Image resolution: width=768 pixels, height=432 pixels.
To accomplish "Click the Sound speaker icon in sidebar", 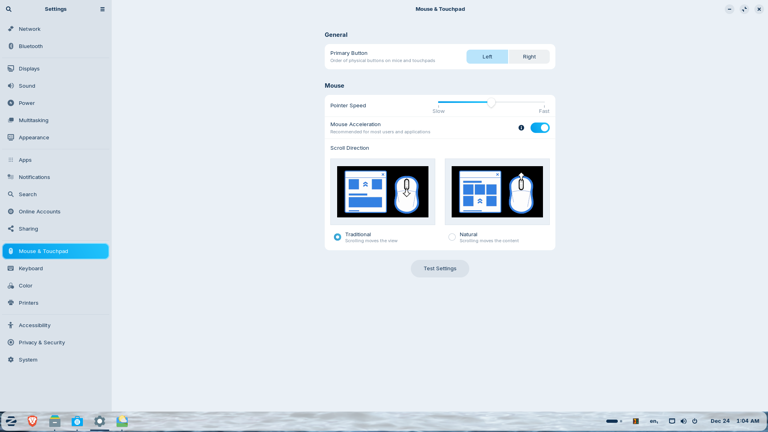I will (11, 86).
